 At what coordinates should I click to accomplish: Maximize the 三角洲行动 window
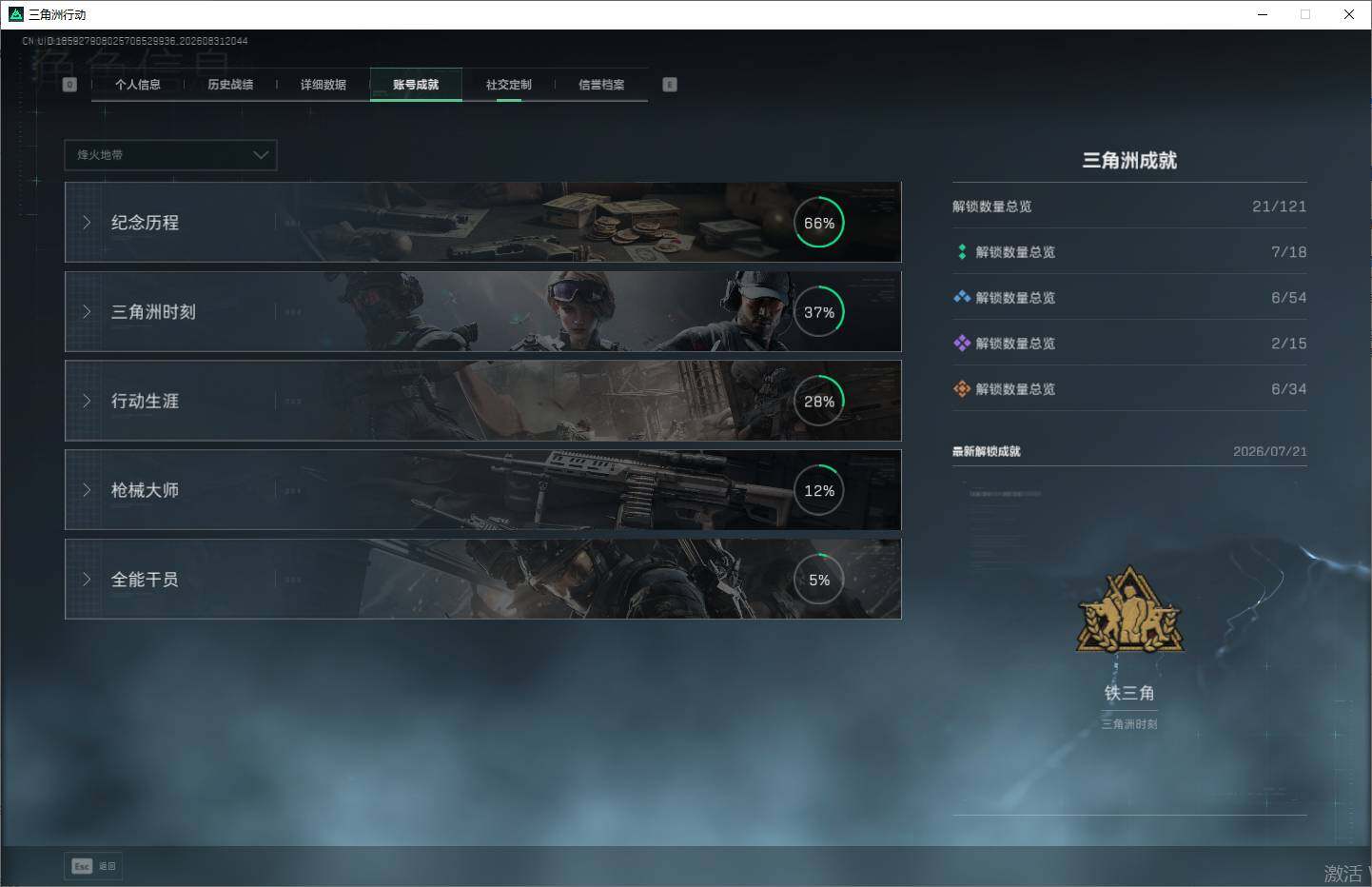(1305, 14)
